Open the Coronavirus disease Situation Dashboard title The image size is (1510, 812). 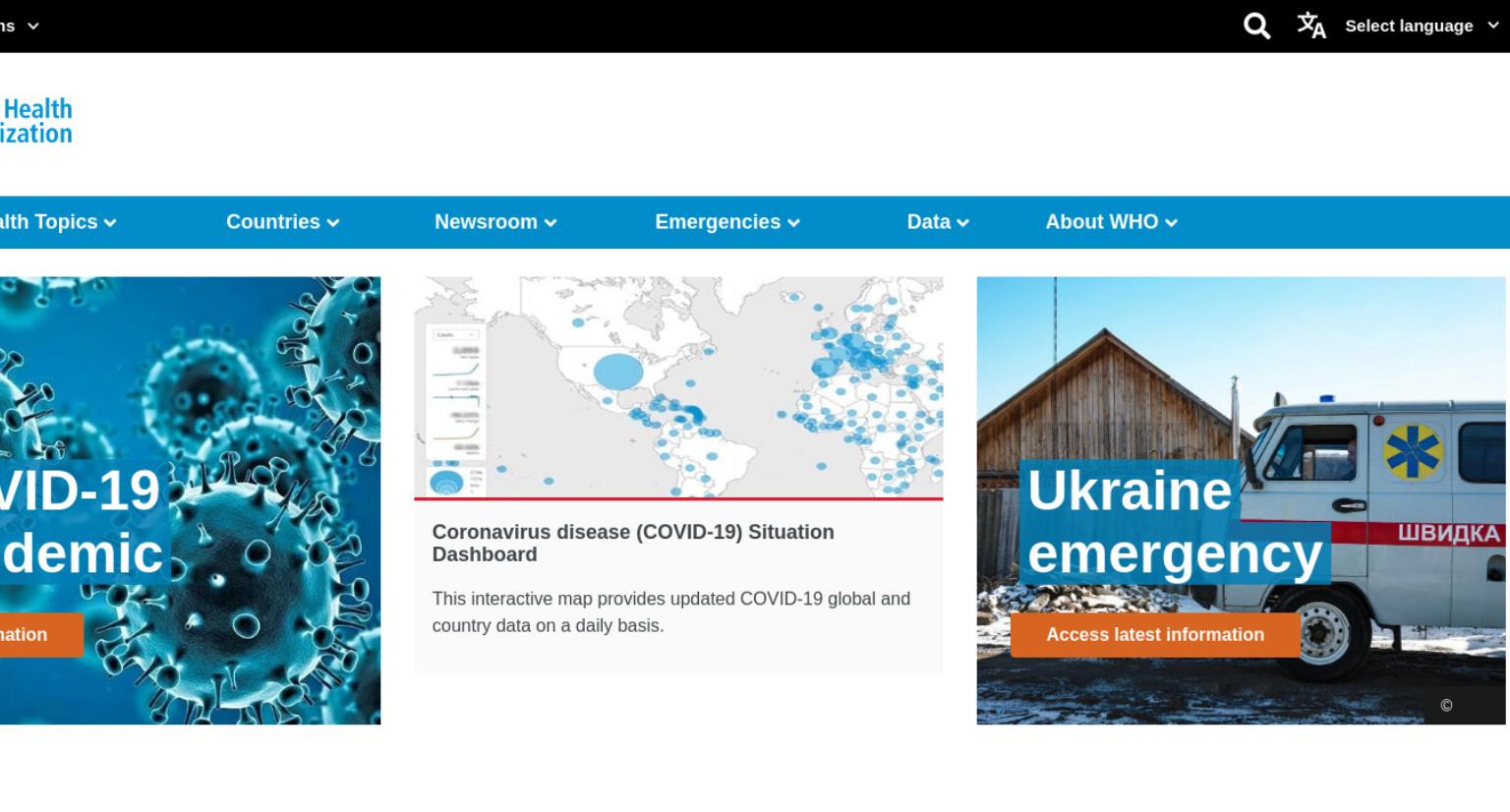tap(633, 543)
